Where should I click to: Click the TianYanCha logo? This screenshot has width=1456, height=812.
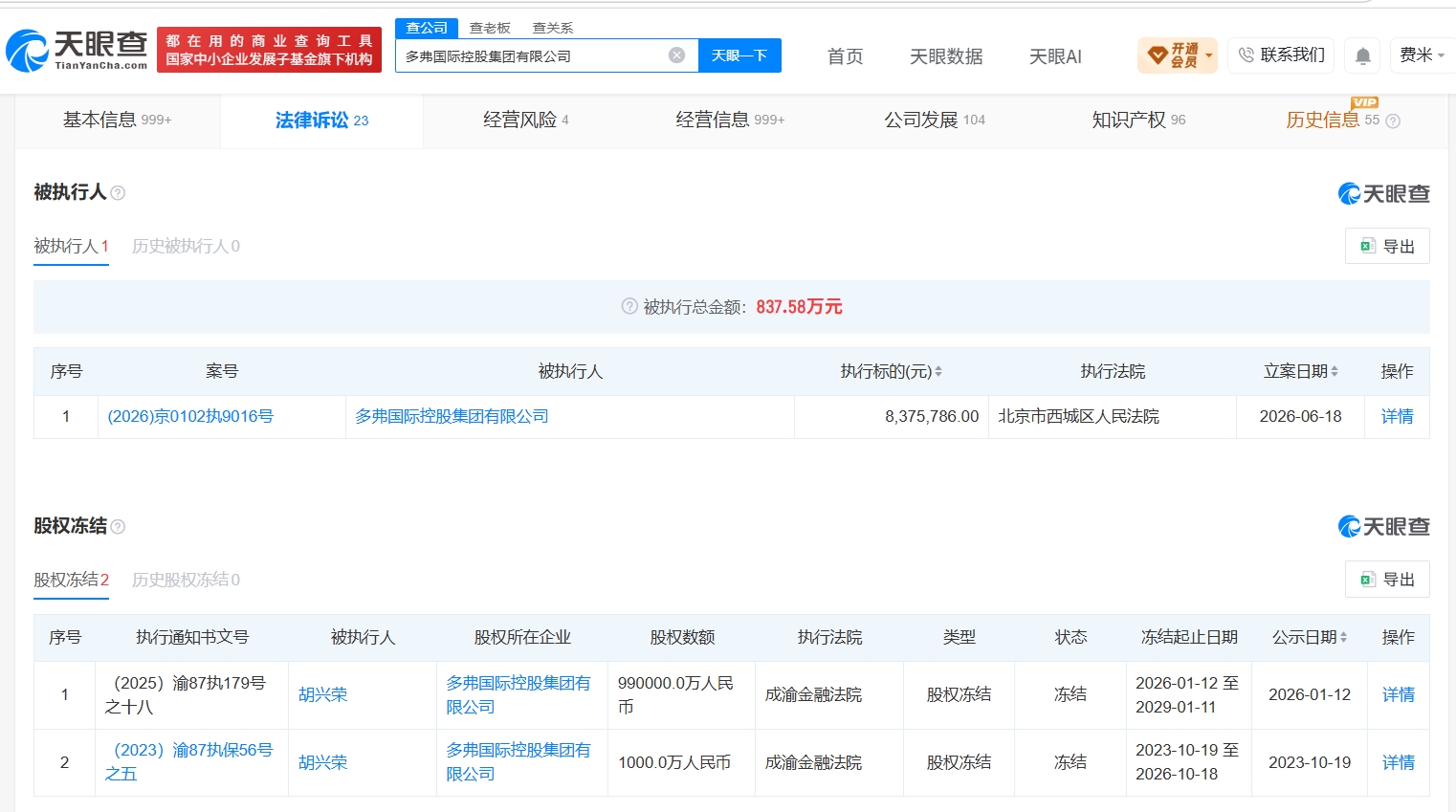77,50
